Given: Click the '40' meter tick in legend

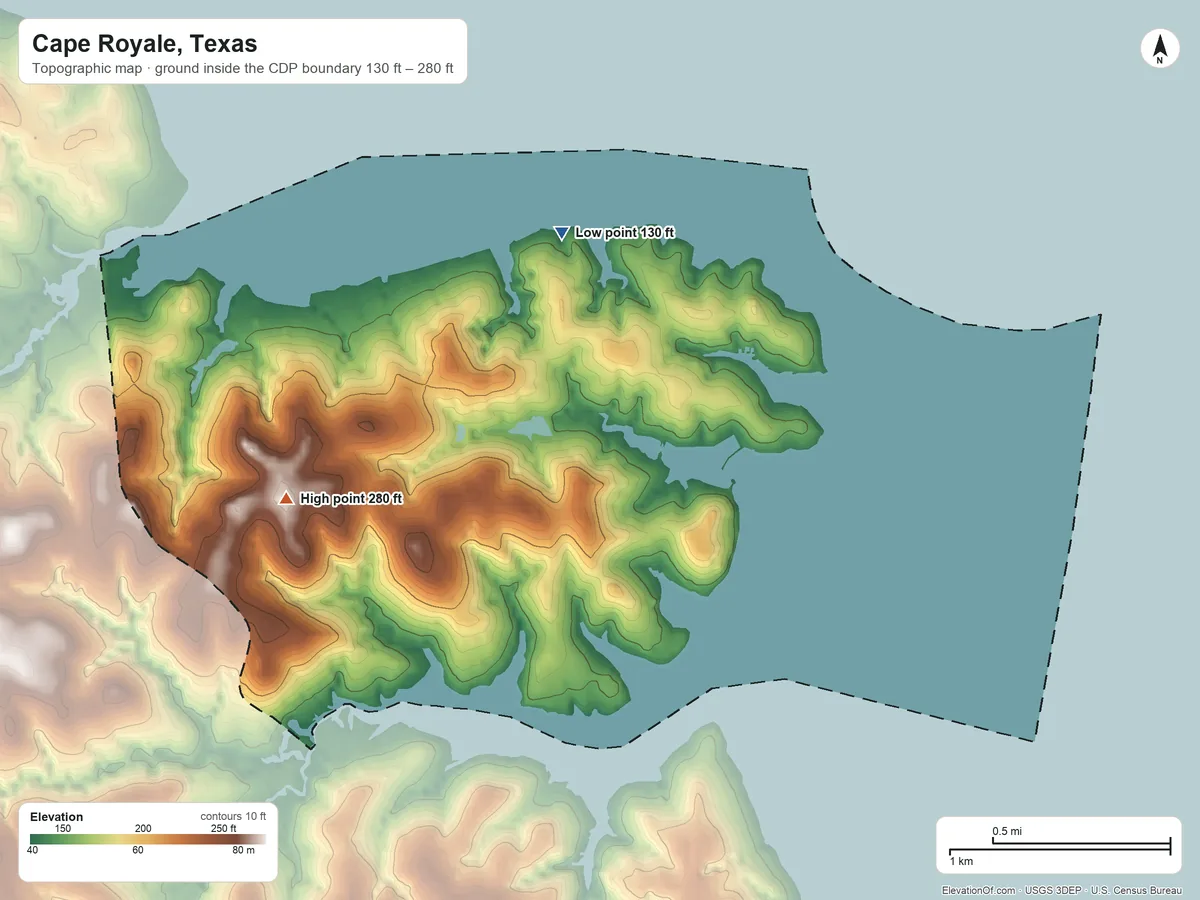Looking at the screenshot, I should (x=33, y=851).
